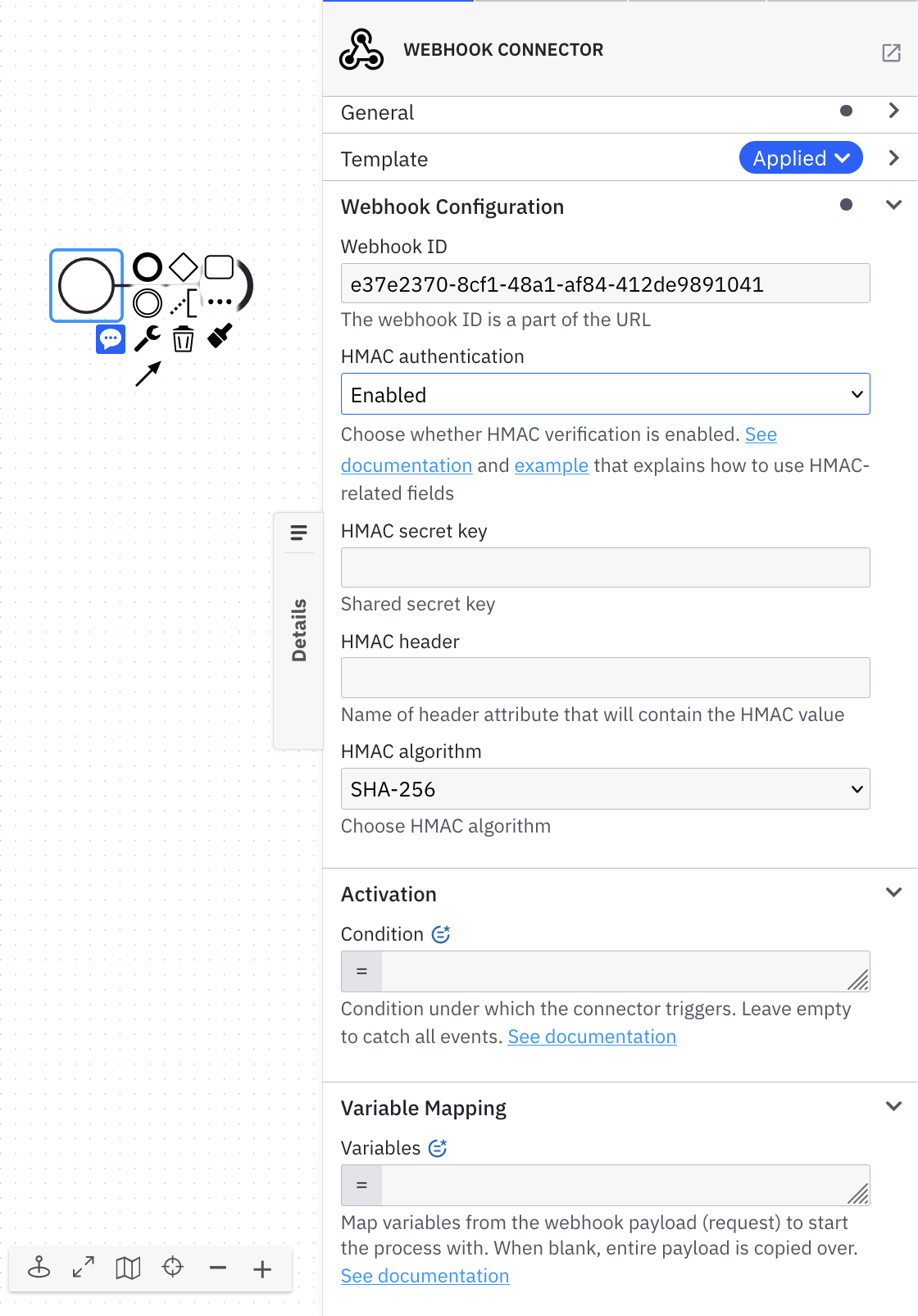Open the example link for HMAC fields
This screenshot has height=1316, width=918.
(x=551, y=465)
